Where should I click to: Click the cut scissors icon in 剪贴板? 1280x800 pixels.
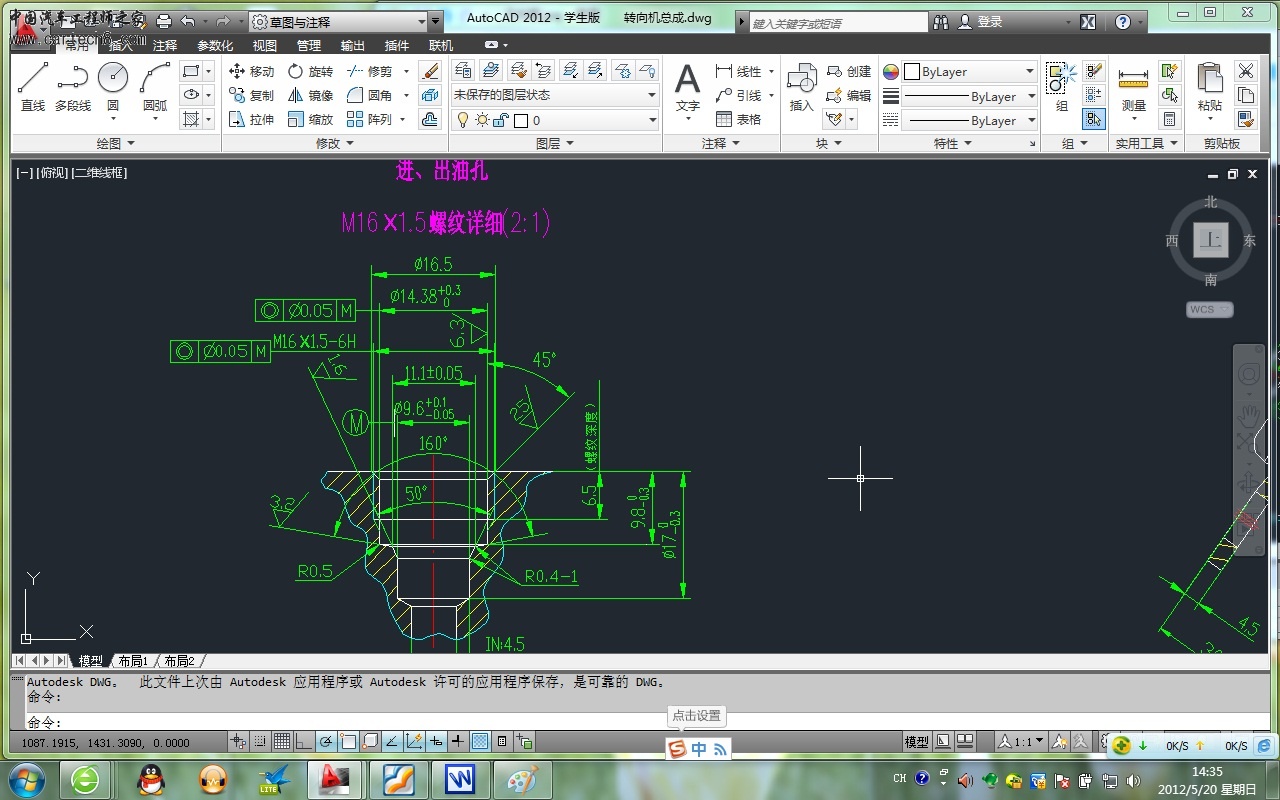tap(1245, 71)
